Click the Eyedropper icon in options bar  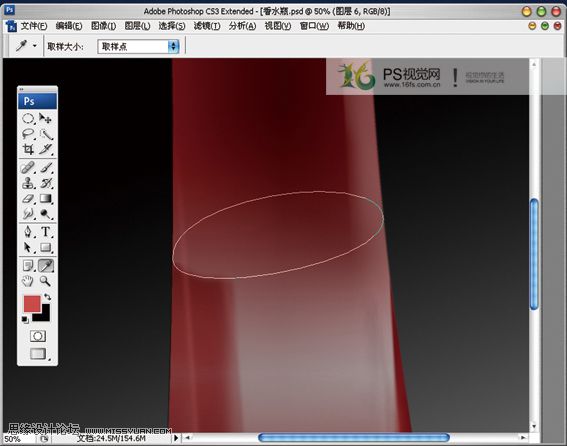click(x=22, y=46)
